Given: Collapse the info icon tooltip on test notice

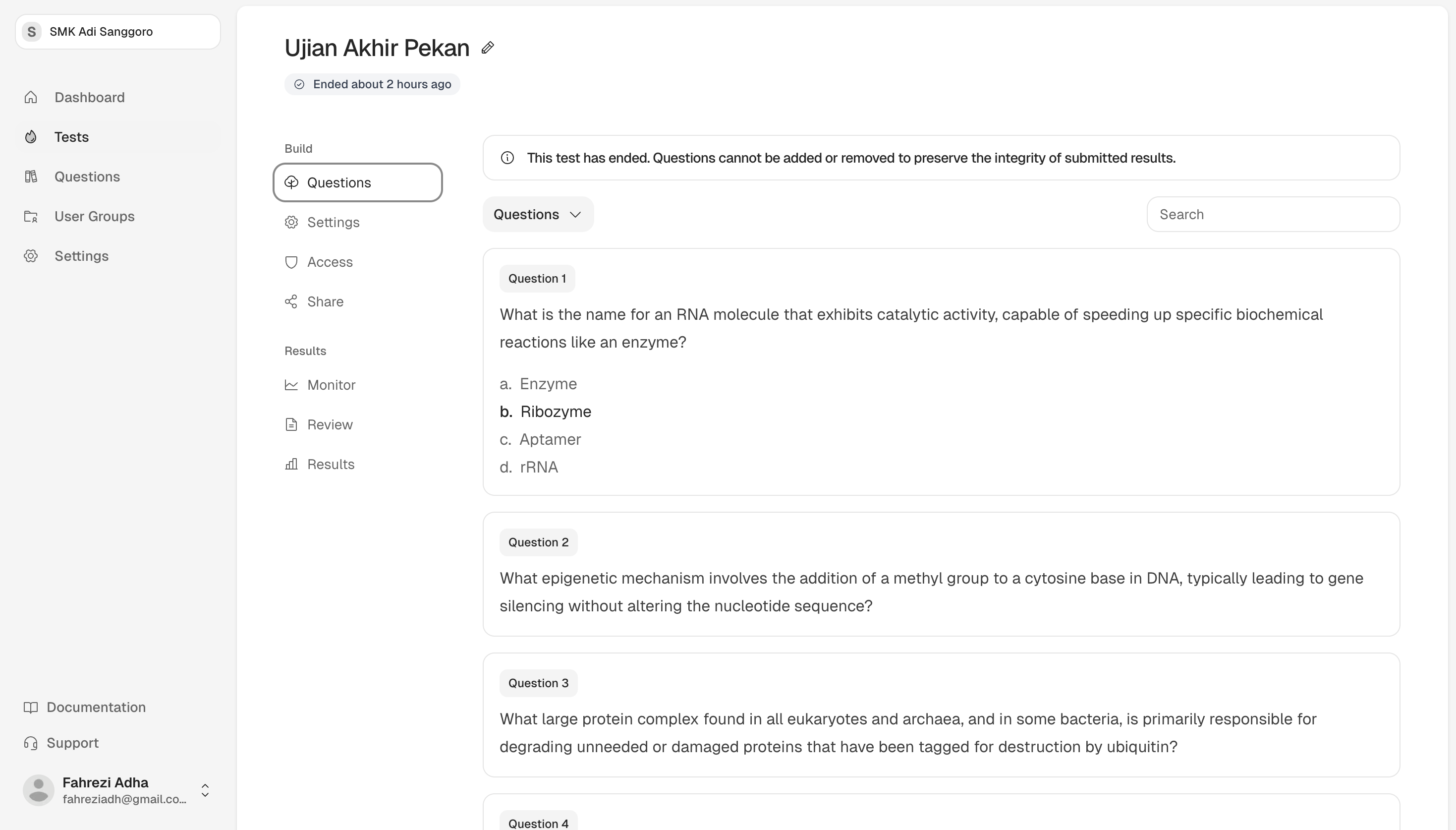Looking at the screenshot, I should point(507,157).
